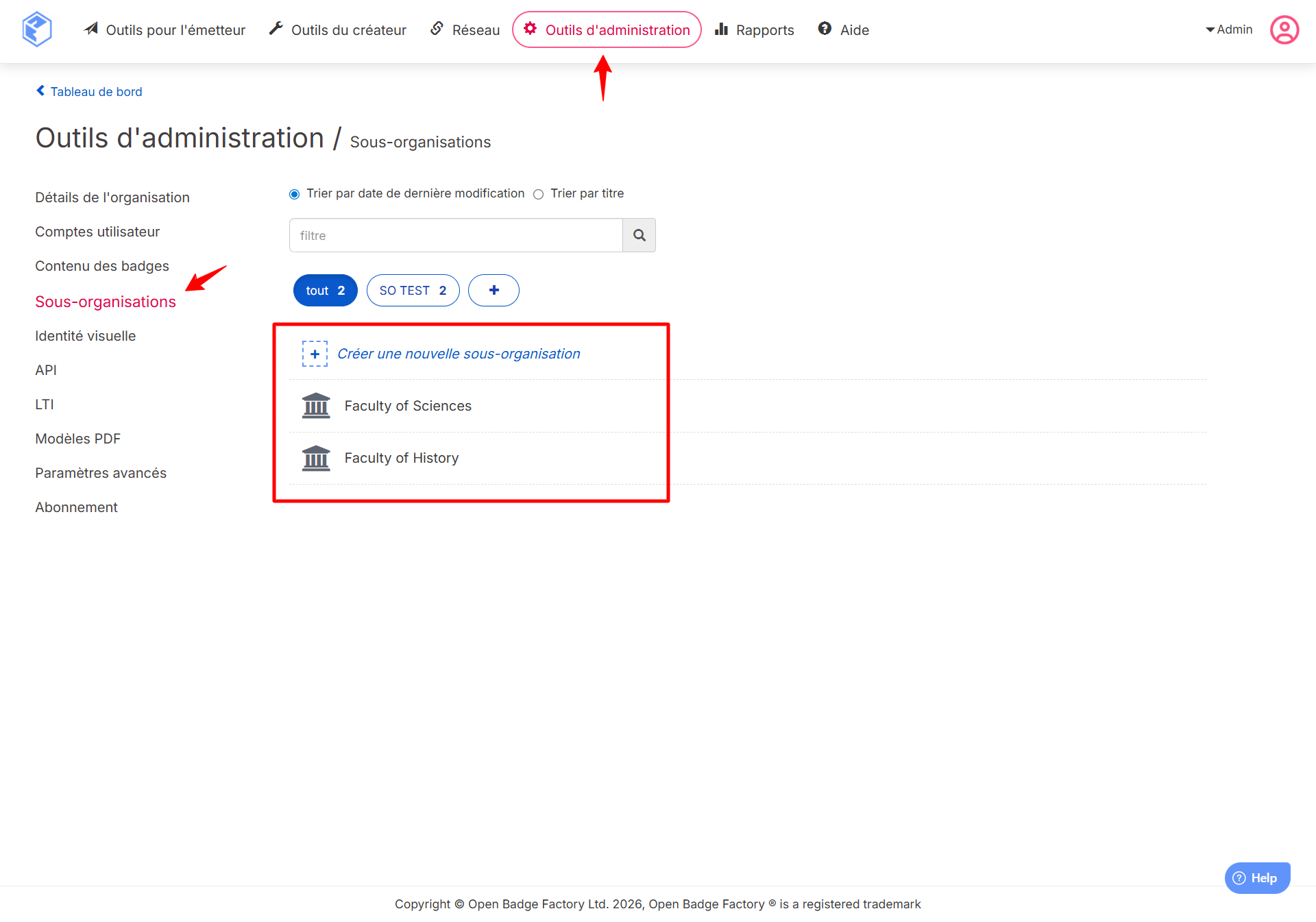Click the Faculty of History building icon
This screenshot has width=1316, height=922.
[316, 458]
